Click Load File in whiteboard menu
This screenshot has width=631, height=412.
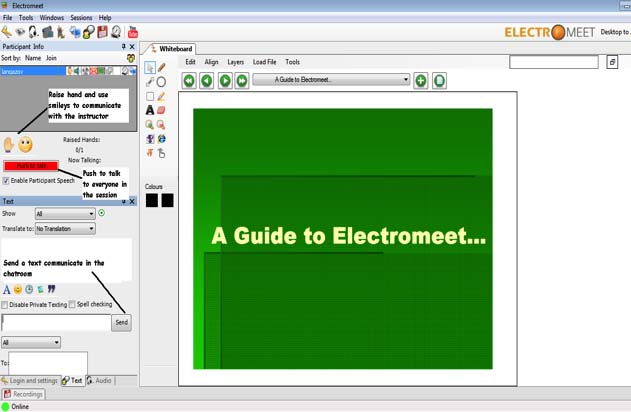(x=264, y=62)
